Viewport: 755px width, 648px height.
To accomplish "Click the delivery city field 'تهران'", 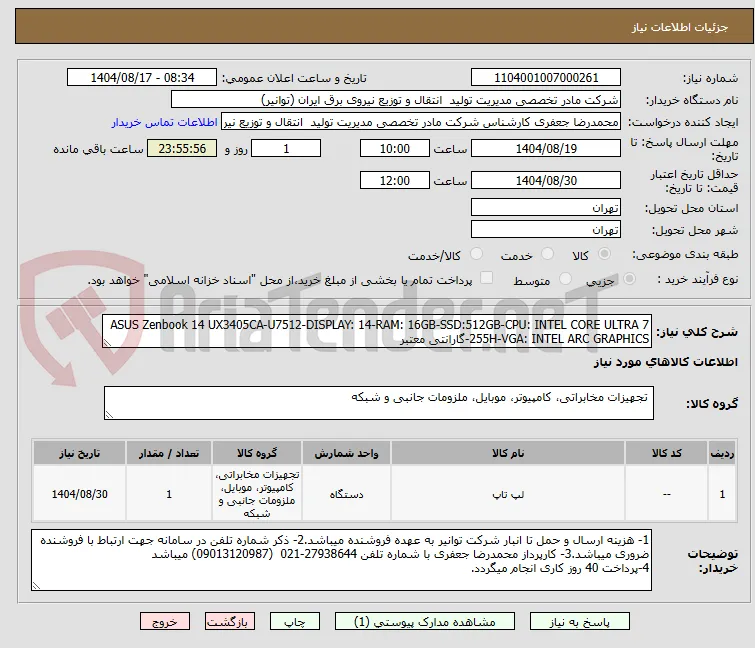I will coord(546,230).
